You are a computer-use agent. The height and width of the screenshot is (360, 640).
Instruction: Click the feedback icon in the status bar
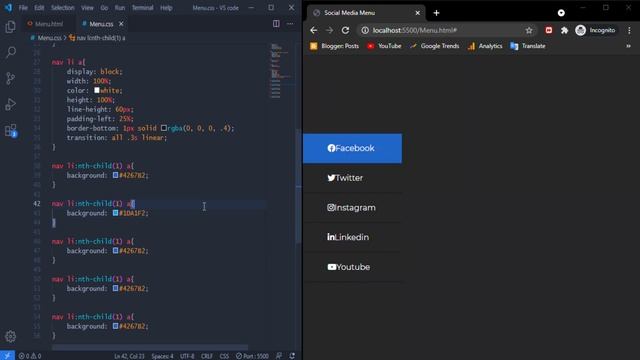pos(279,356)
